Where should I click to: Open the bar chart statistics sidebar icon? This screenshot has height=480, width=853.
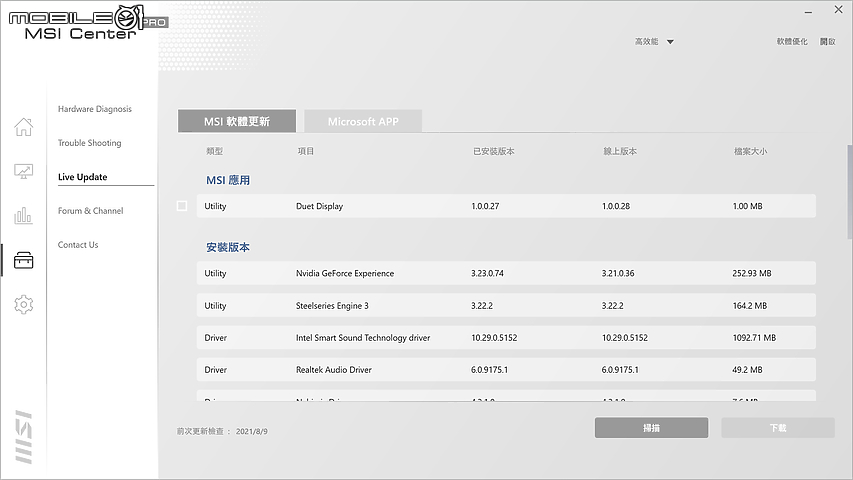coord(23,216)
